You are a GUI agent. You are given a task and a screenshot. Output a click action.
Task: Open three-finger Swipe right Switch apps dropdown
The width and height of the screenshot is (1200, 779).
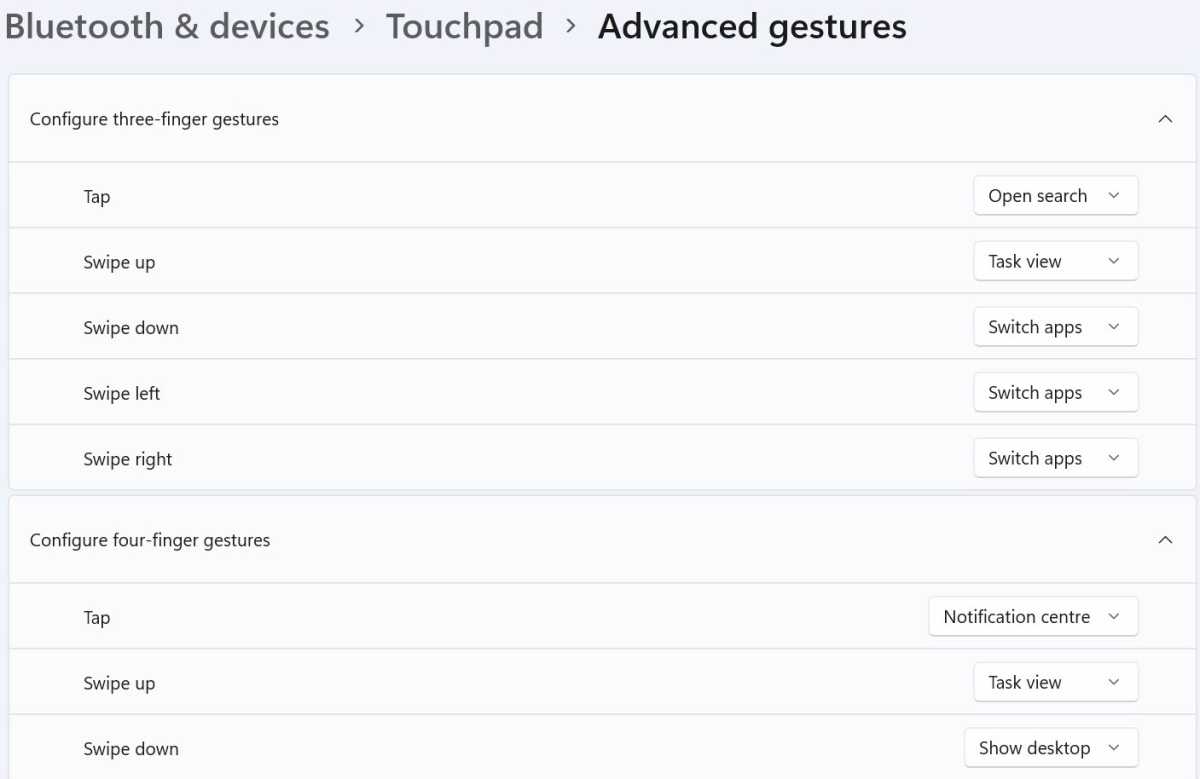1055,458
